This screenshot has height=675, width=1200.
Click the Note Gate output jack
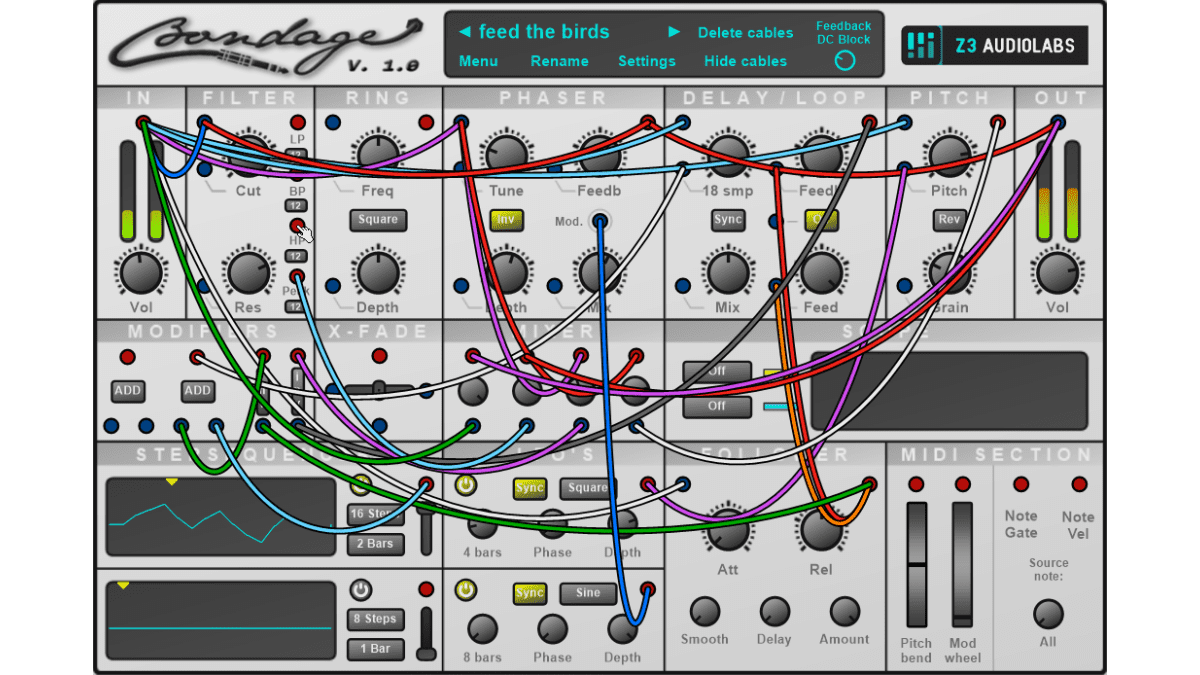(1021, 485)
